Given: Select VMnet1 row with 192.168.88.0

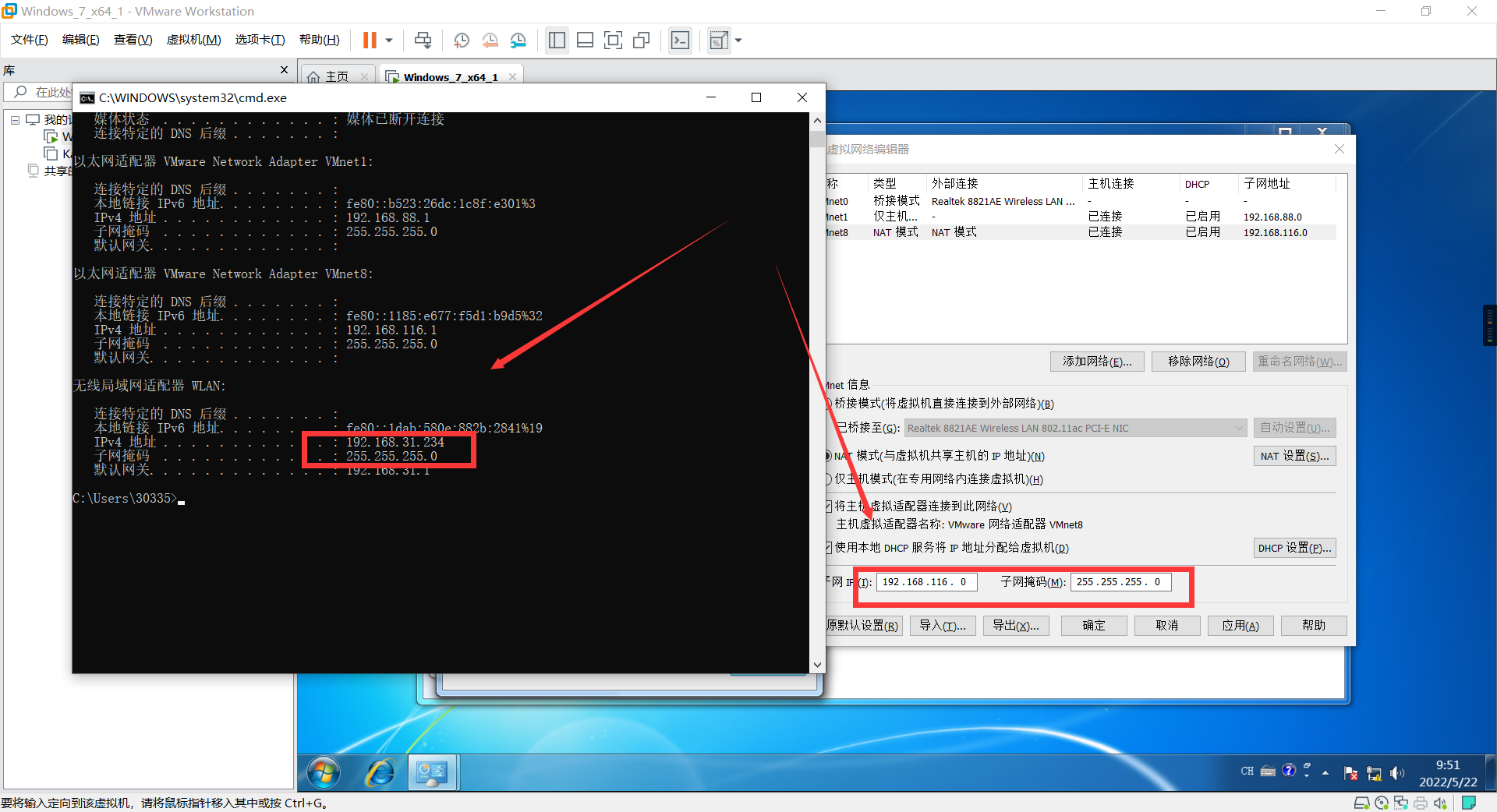Looking at the screenshot, I should click(x=1081, y=217).
